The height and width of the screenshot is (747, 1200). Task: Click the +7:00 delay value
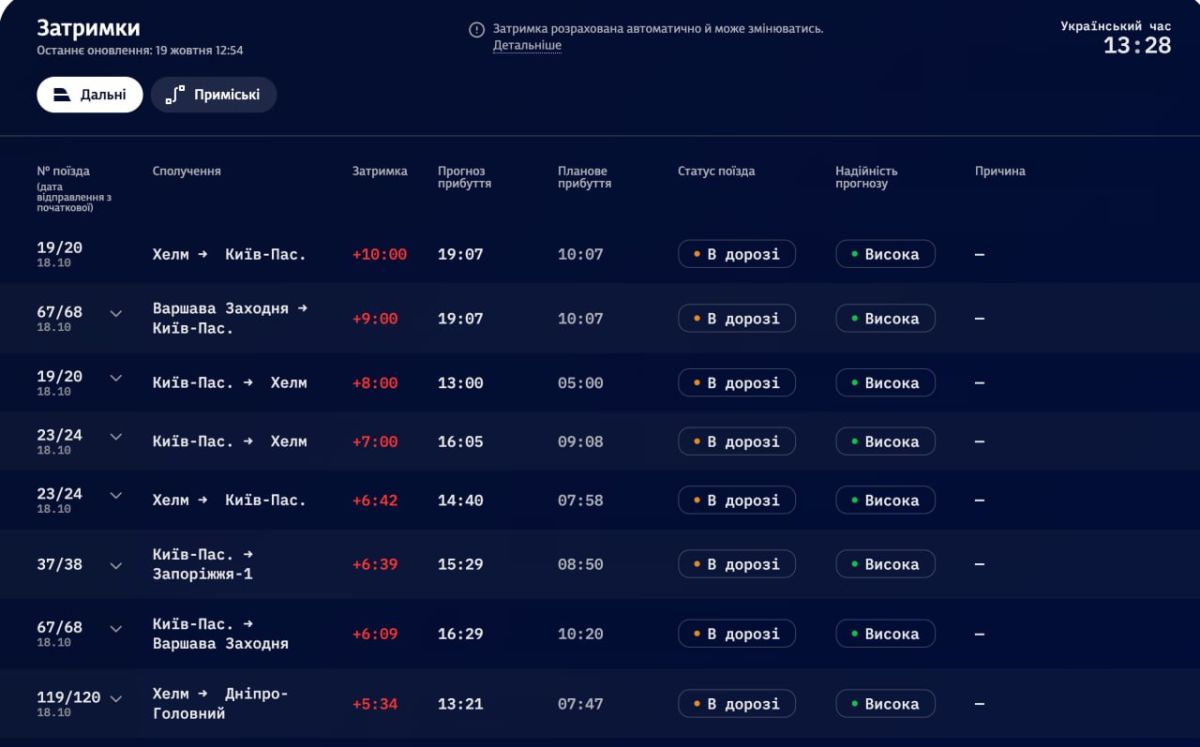click(x=375, y=442)
